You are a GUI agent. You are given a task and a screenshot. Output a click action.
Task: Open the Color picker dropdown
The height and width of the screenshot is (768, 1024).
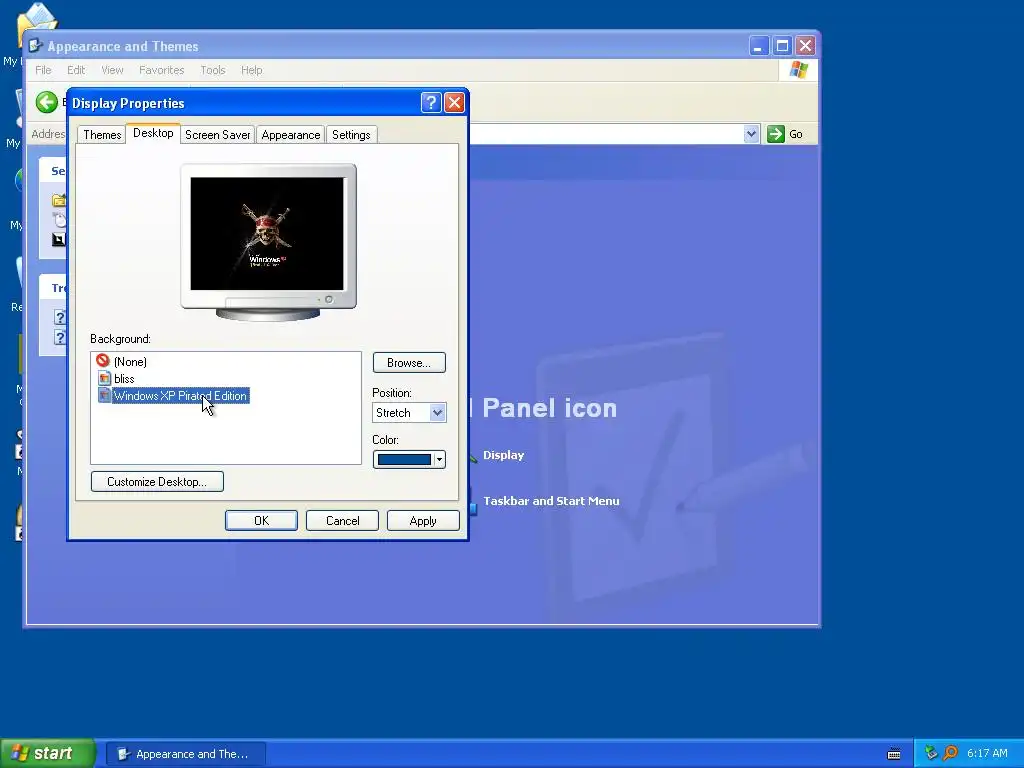[x=409, y=460]
